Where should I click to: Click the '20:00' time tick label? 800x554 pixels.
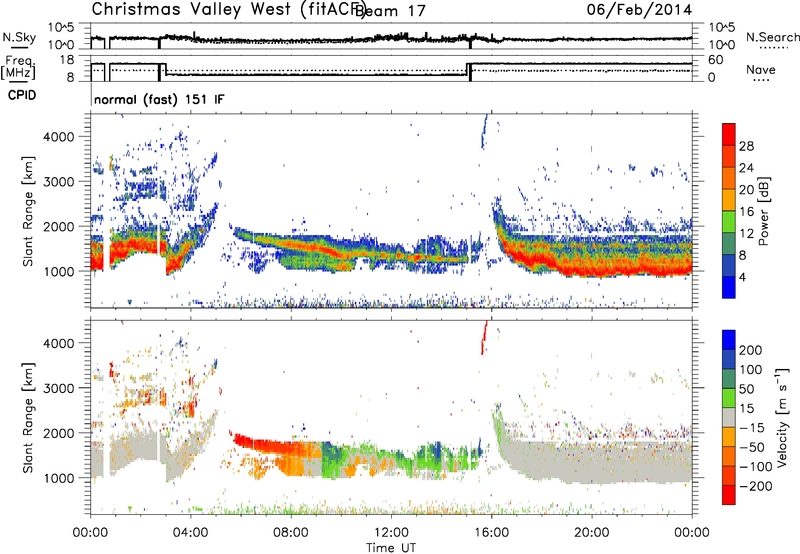click(x=591, y=532)
